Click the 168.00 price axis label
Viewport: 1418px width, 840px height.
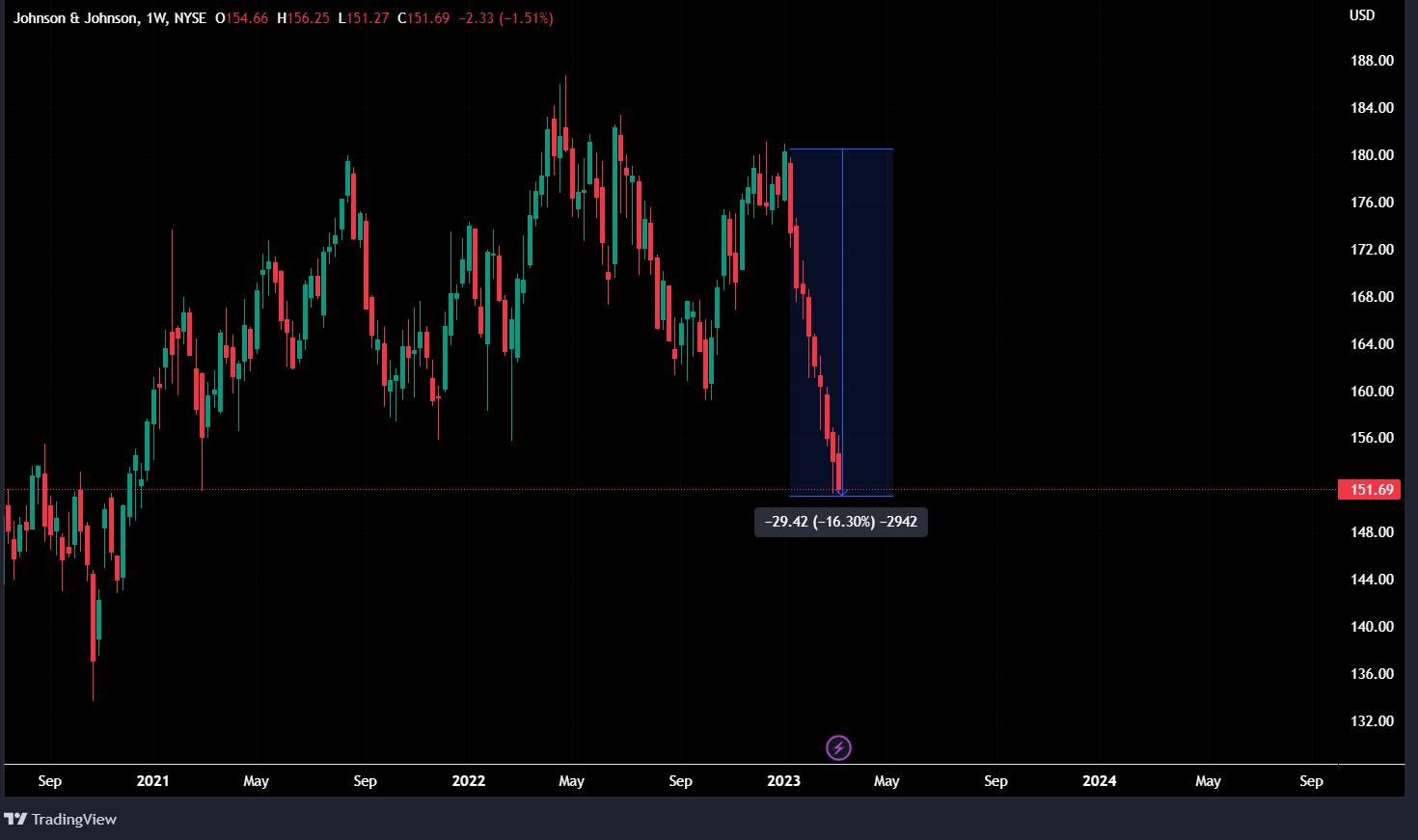click(1372, 297)
